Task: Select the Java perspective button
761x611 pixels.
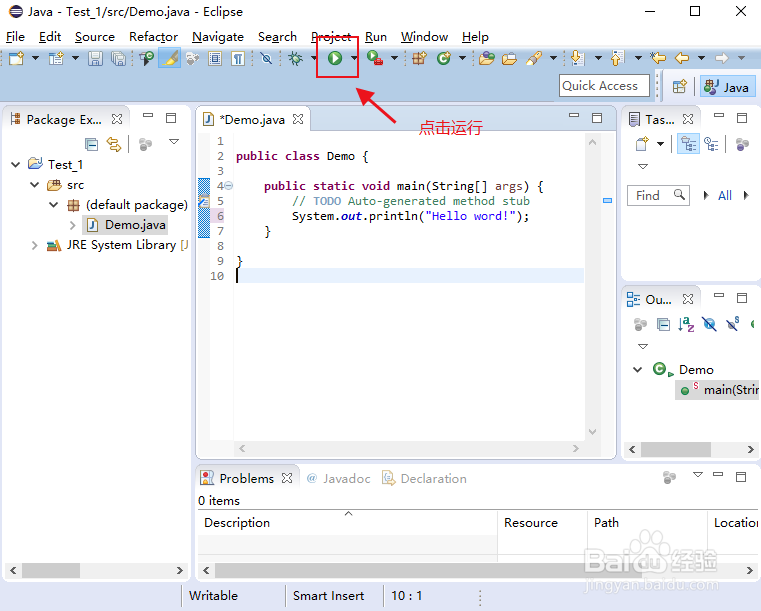Action: click(727, 87)
